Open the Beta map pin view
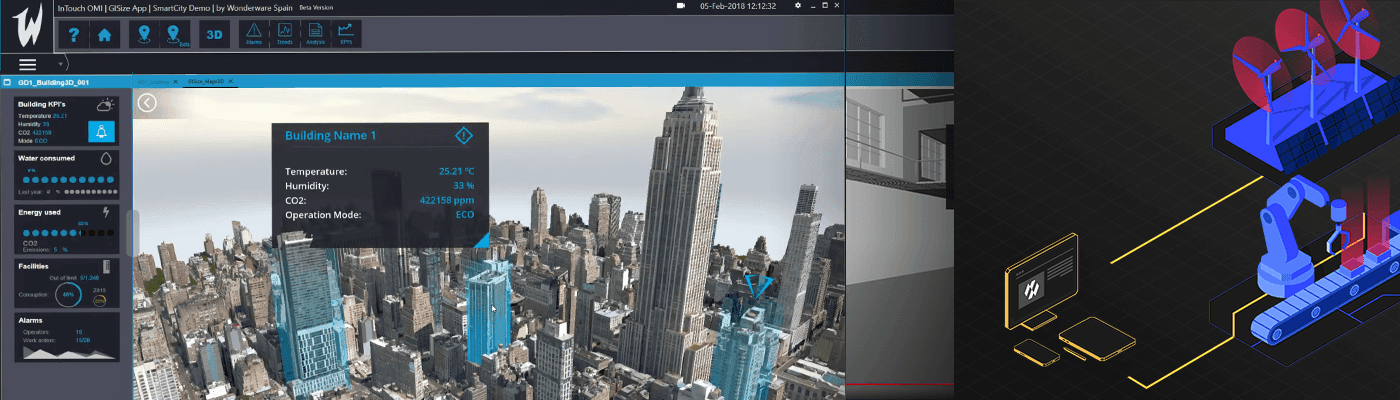The height and width of the screenshot is (400, 1400). (176, 35)
